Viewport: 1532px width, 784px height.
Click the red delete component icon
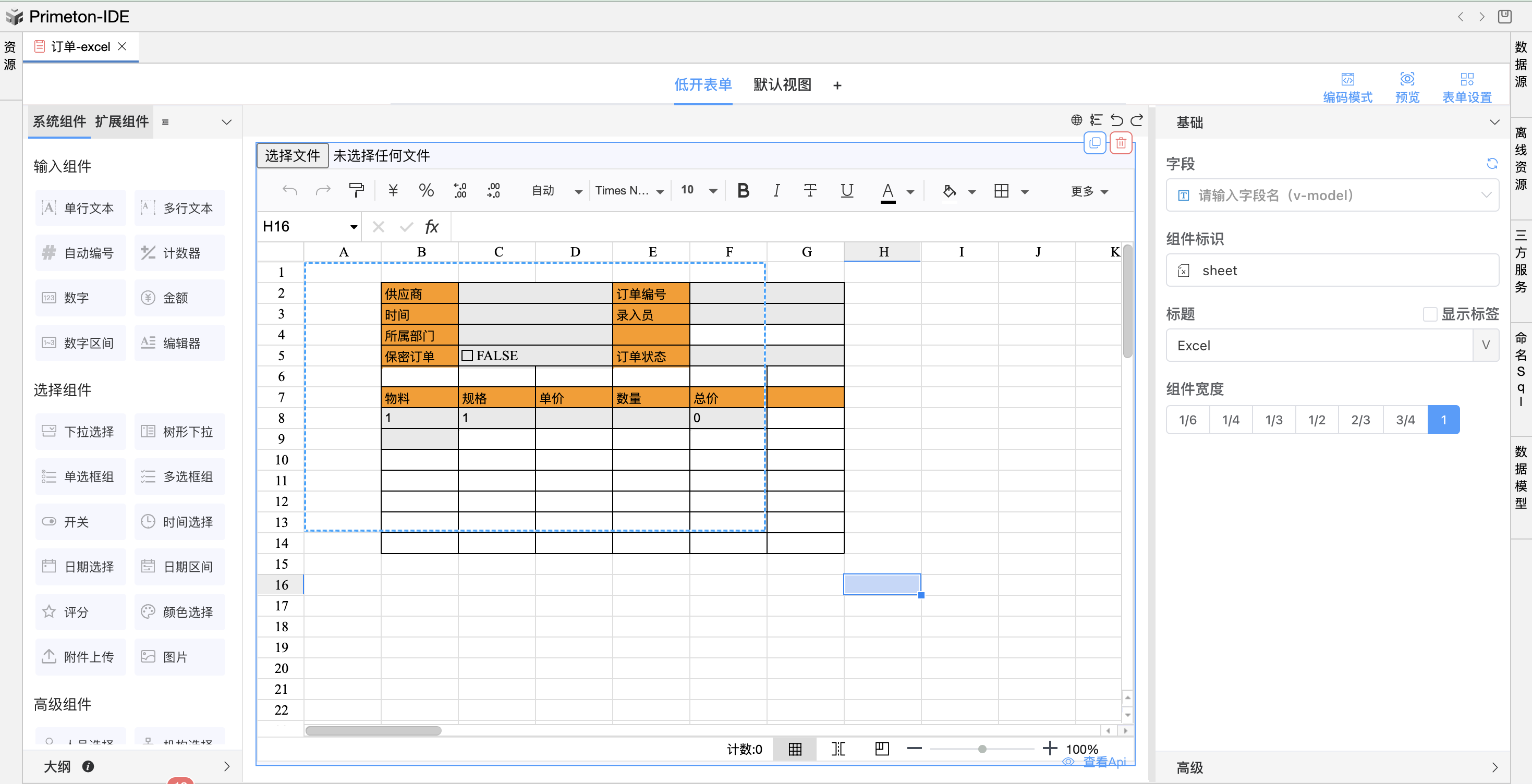pyautogui.click(x=1121, y=143)
